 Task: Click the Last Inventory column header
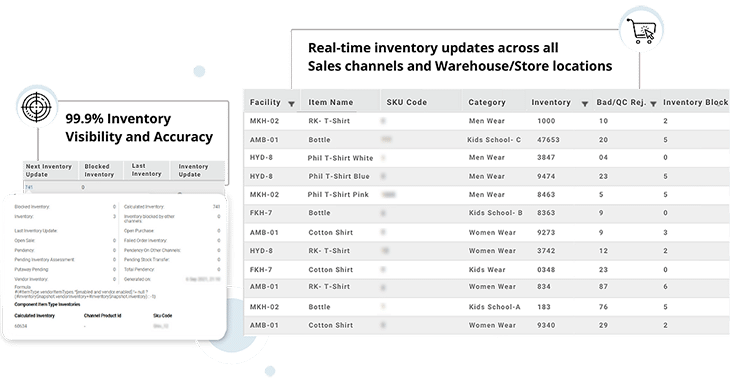click(x=146, y=170)
